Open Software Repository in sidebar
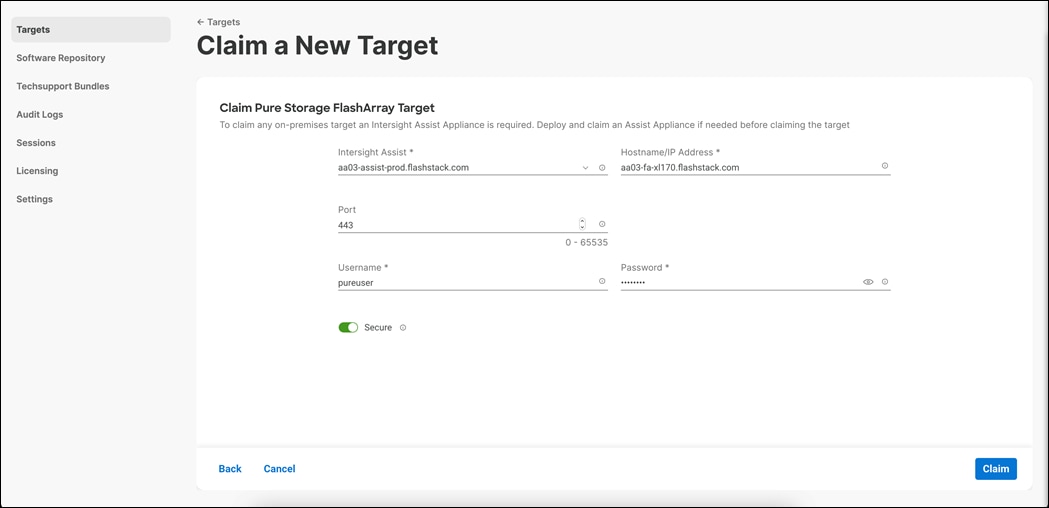 61,58
